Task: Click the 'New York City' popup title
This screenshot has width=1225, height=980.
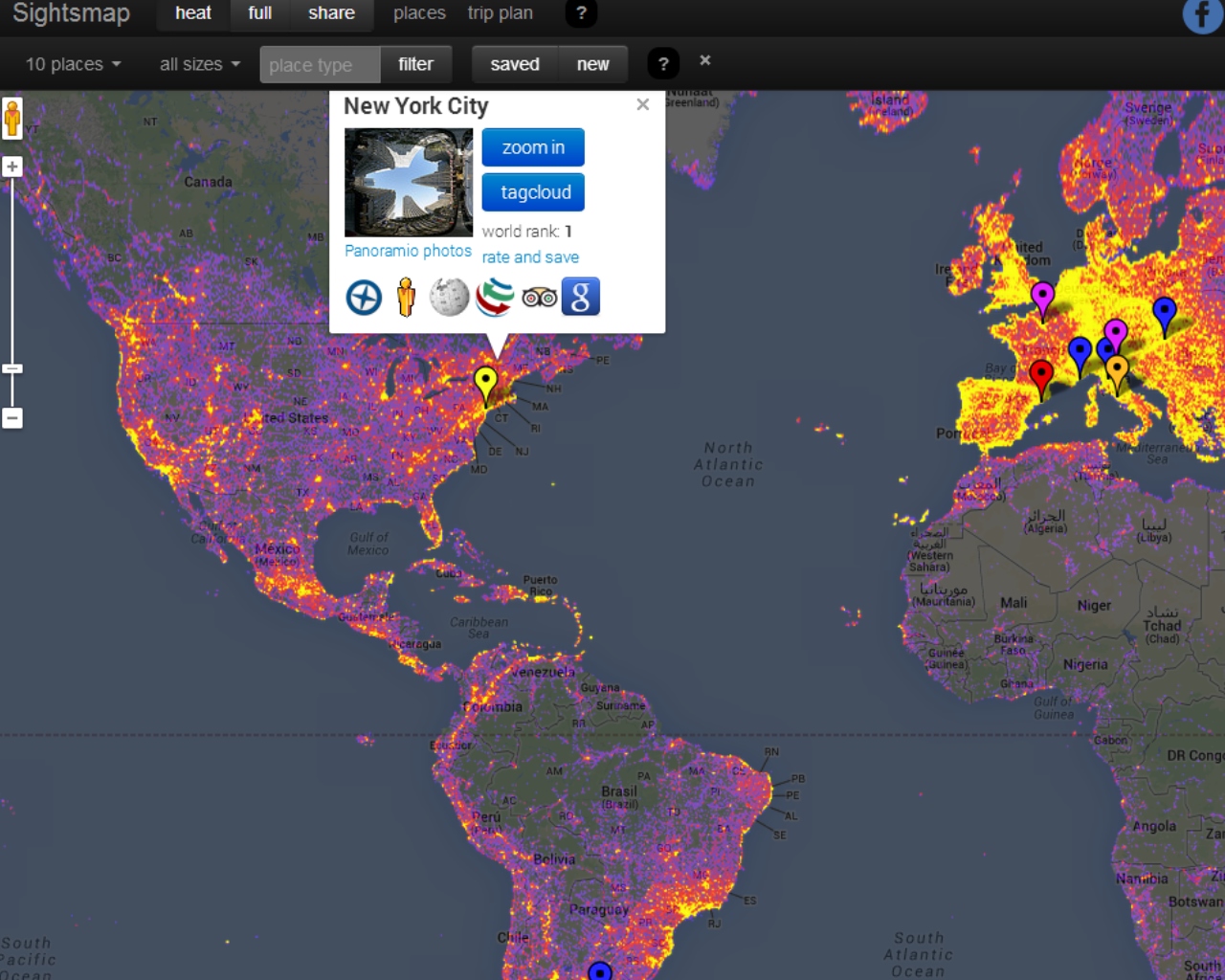Action: [x=416, y=106]
